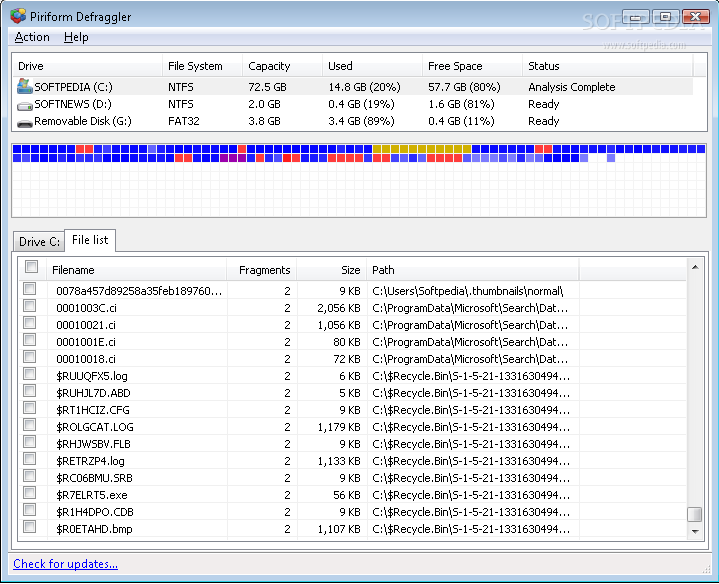Select the $R7ELRT5.exe filename

point(92,495)
